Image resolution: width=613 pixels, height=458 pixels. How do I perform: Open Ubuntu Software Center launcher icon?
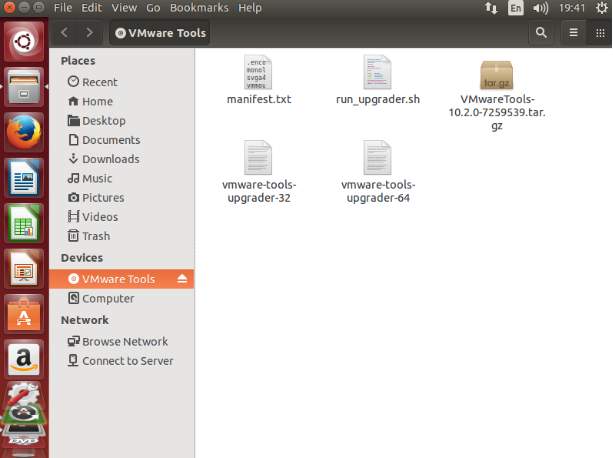24,315
